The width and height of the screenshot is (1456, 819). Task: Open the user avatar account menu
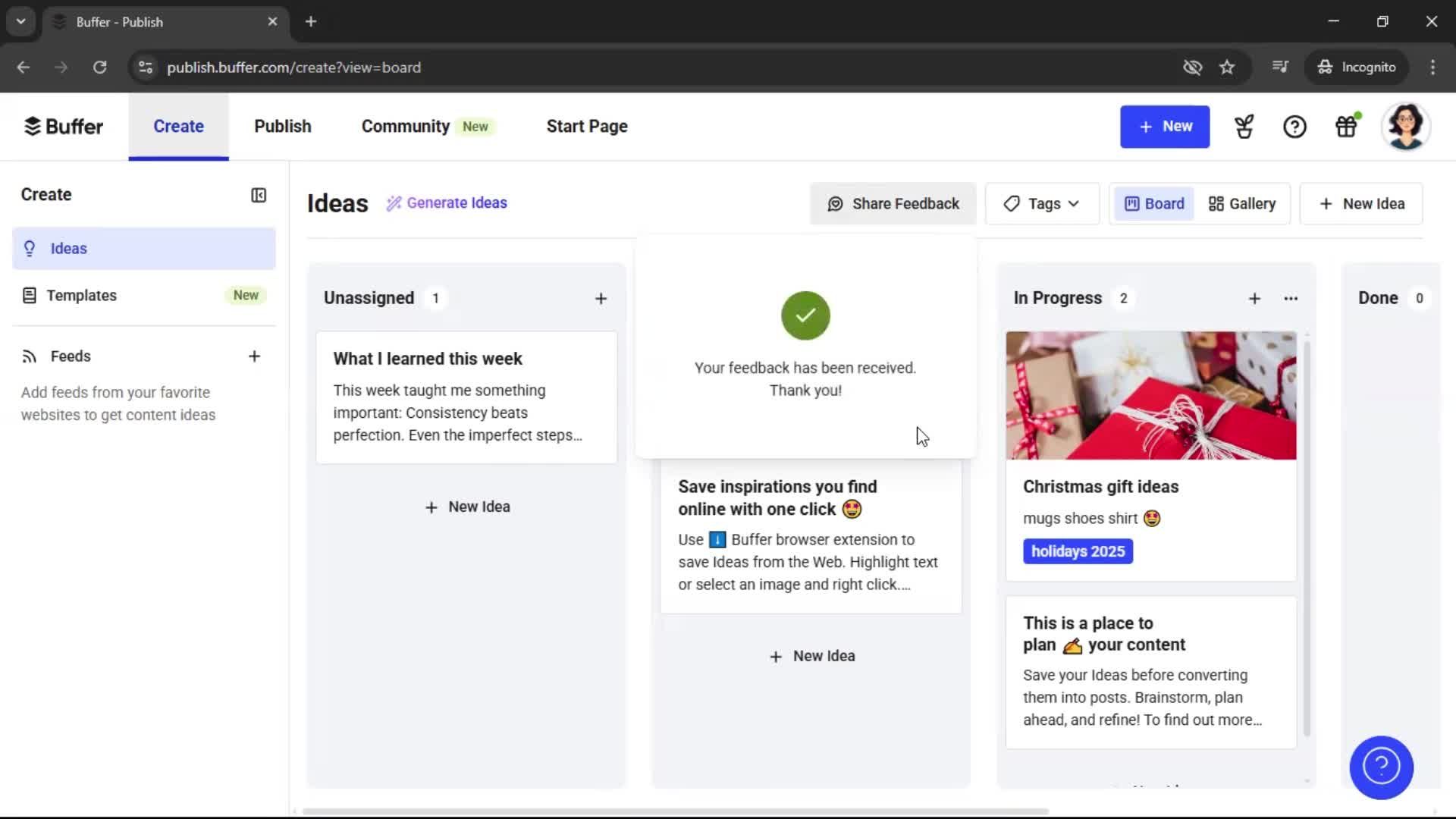pos(1405,127)
